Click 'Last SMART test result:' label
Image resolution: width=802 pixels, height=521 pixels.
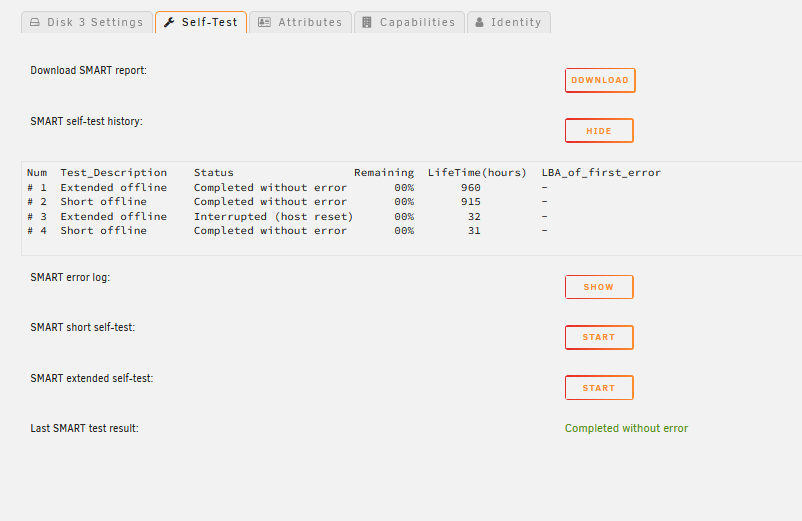[x=84, y=428]
